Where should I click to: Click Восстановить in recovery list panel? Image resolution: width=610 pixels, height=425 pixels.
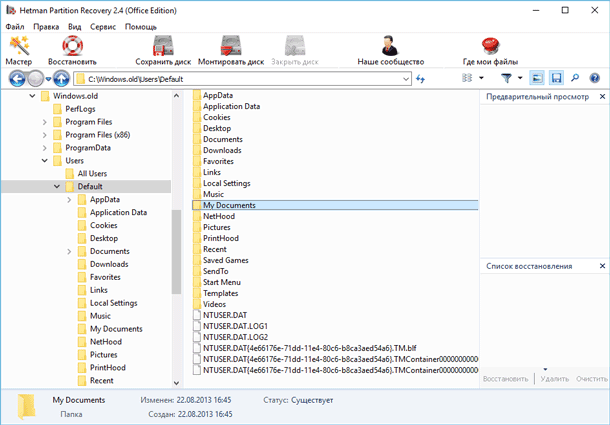click(x=505, y=379)
